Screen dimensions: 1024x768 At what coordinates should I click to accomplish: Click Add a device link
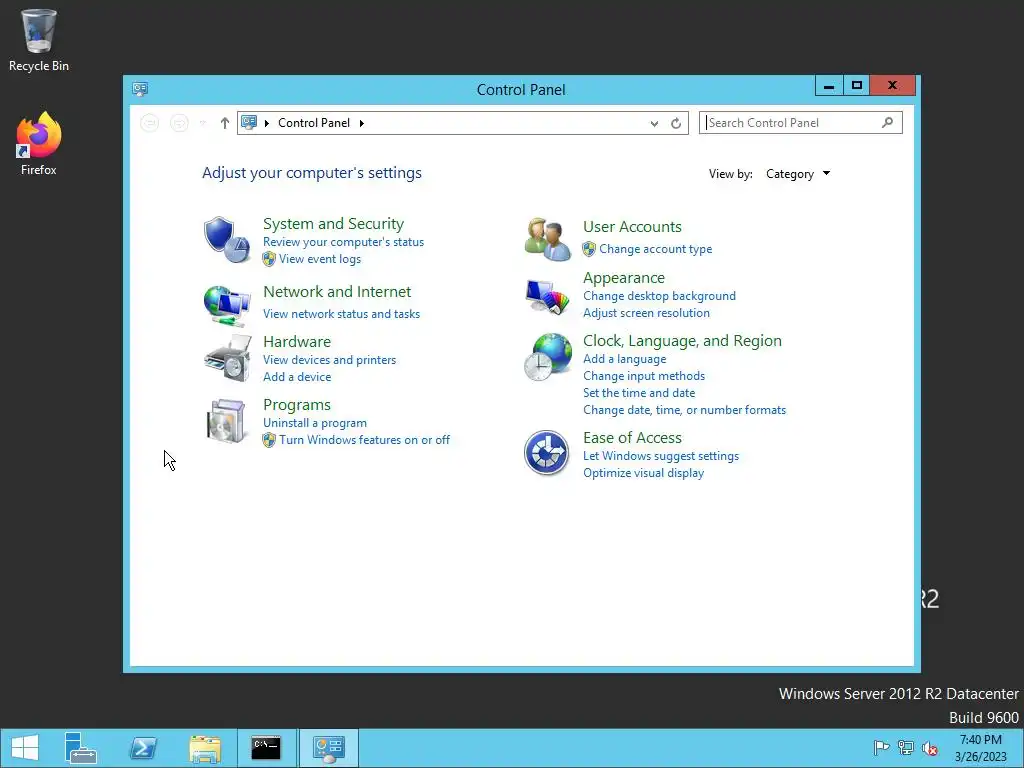(x=297, y=377)
